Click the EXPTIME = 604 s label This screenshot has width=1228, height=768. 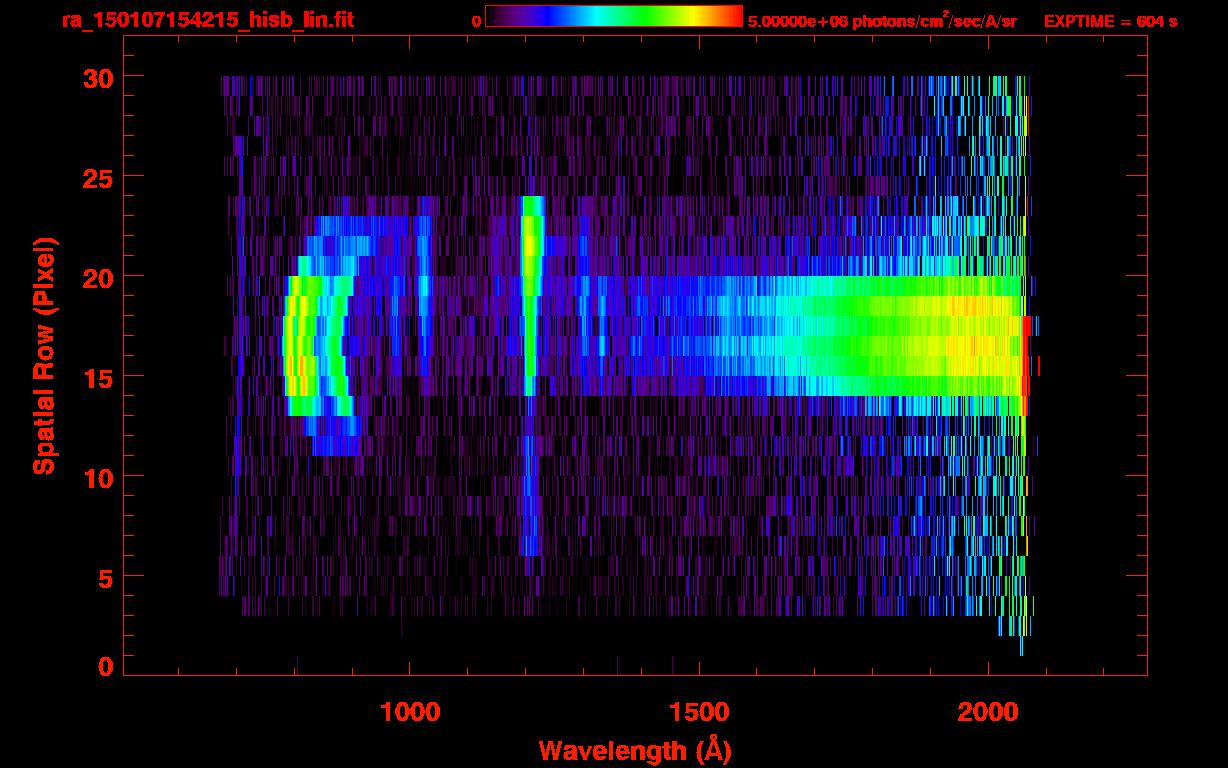(x=1110, y=21)
